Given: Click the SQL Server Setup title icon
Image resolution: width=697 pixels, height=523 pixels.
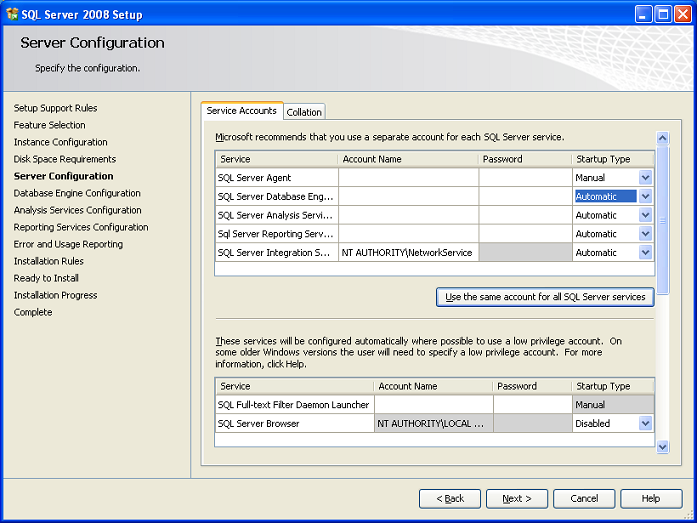Looking at the screenshot, I should [12, 14].
